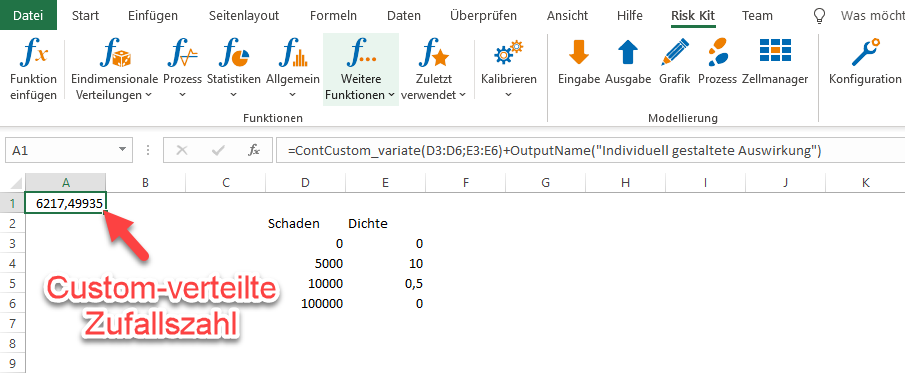Image resolution: width=905 pixels, height=374 pixels.
Task: Select row 1 header
Action: click(x=12, y=203)
